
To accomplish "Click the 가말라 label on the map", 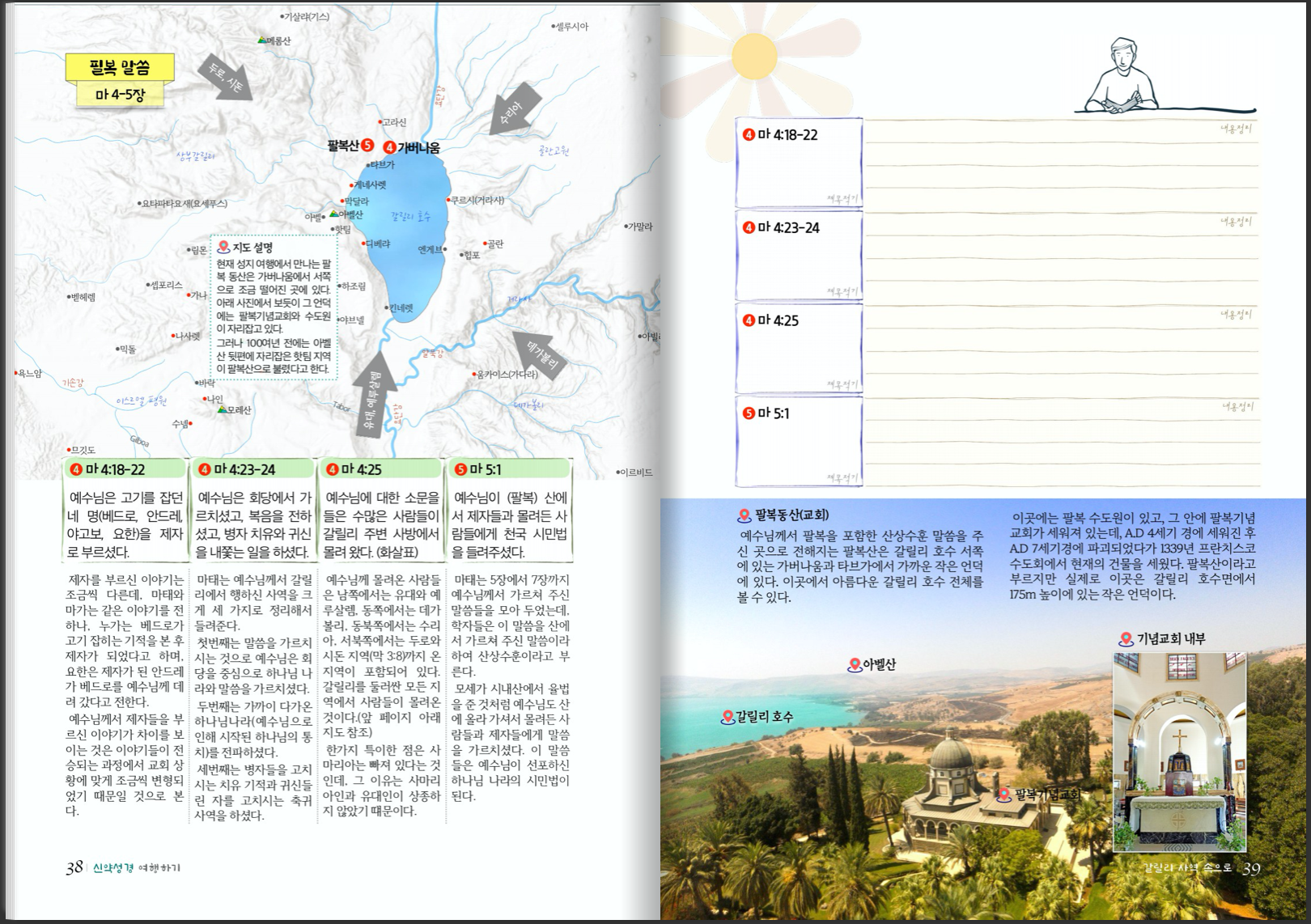I will click(639, 227).
